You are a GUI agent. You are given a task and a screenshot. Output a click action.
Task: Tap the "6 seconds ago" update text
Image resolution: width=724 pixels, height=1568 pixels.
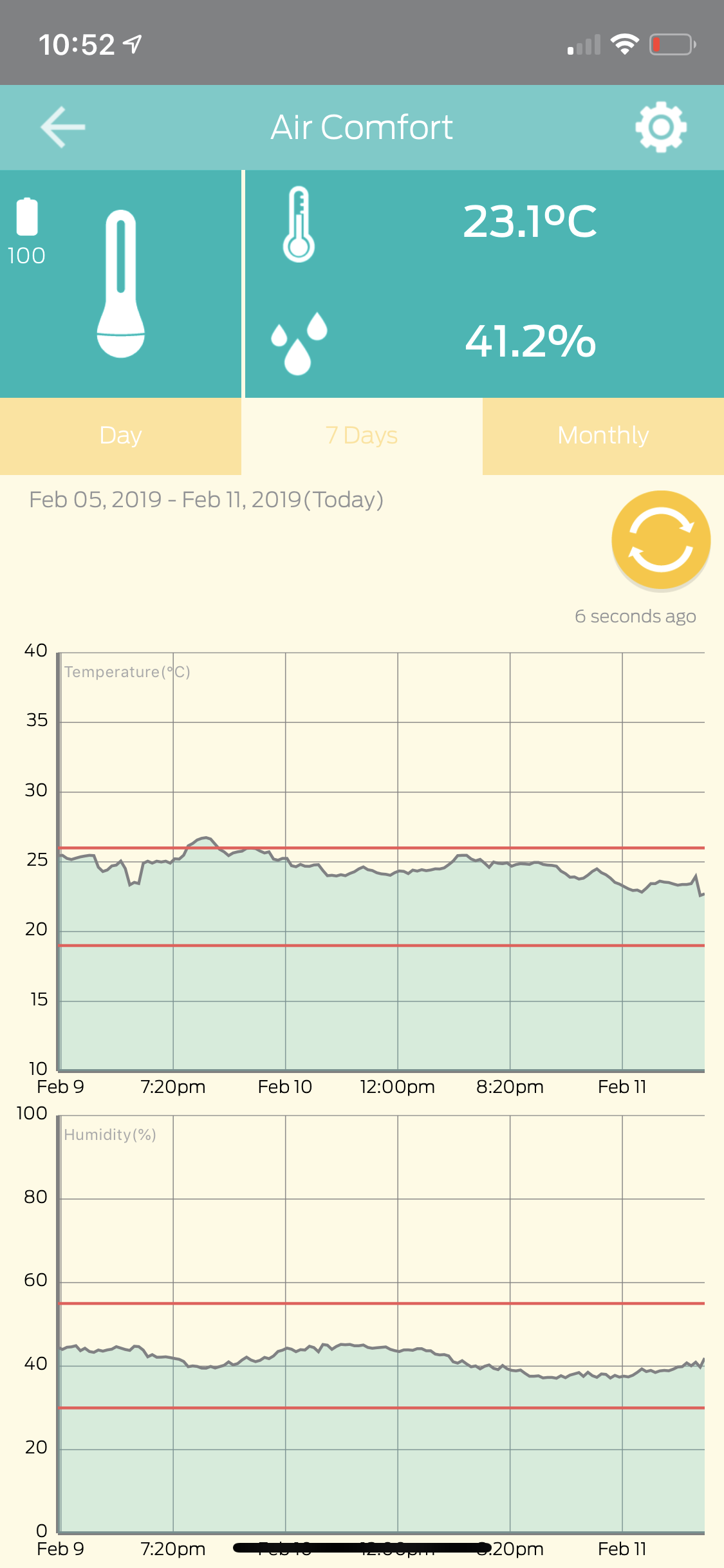(x=635, y=616)
